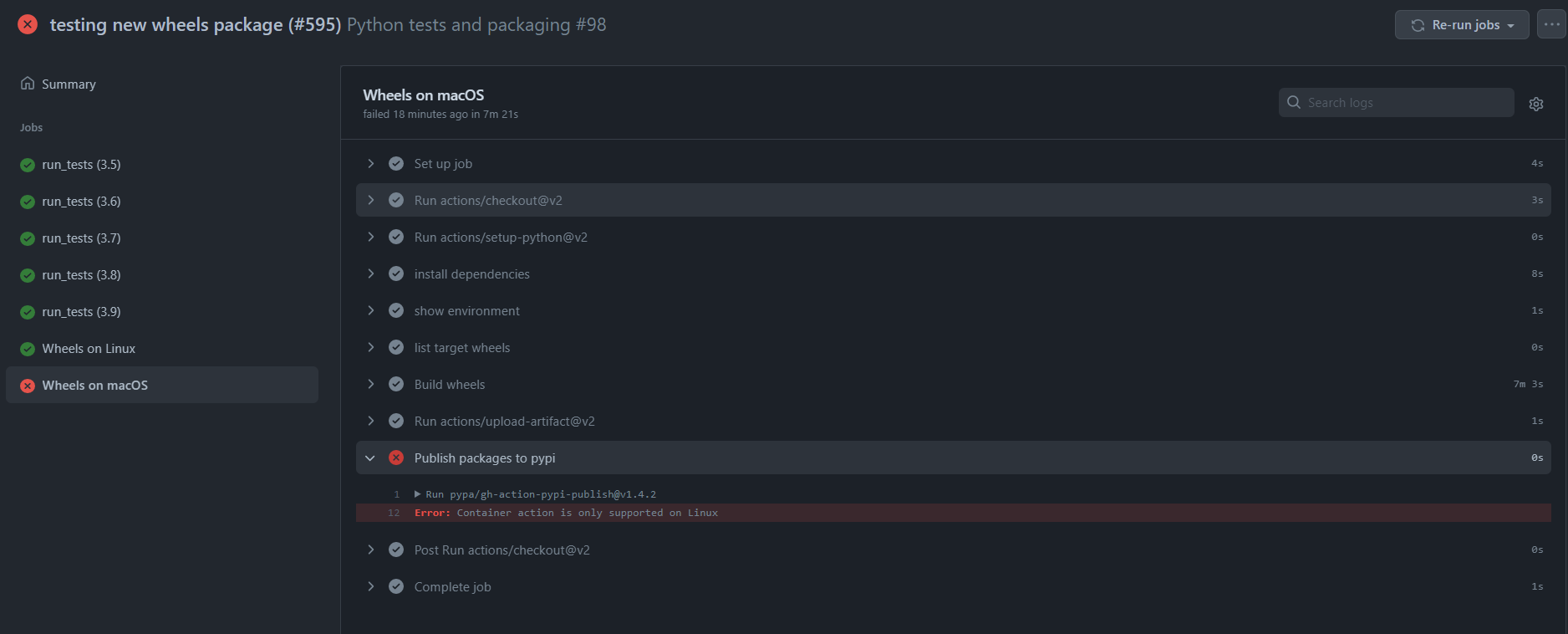Click the Re-run jobs button
Screen dimensions: 1568x634
tap(1463, 24)
